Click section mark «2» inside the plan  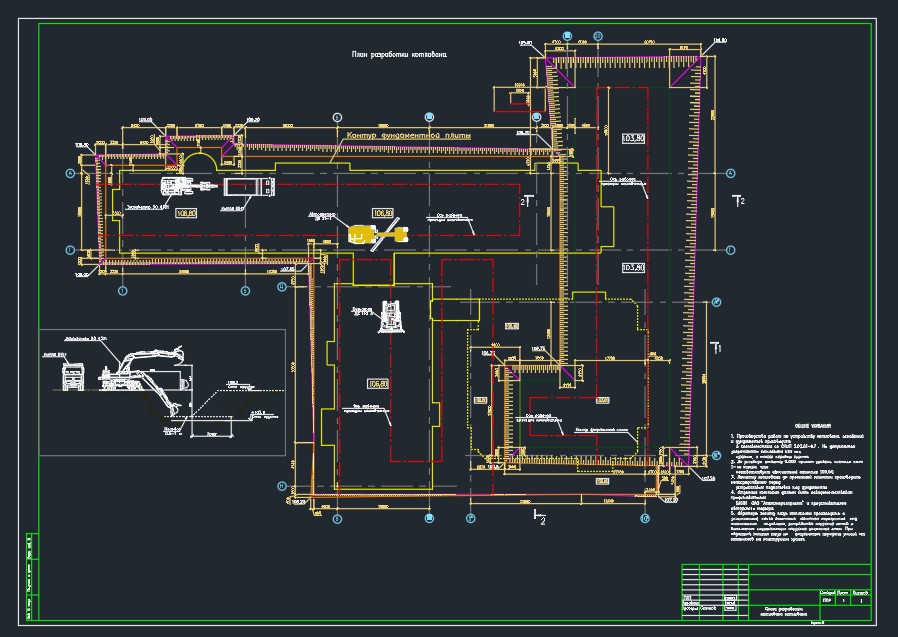527,201
